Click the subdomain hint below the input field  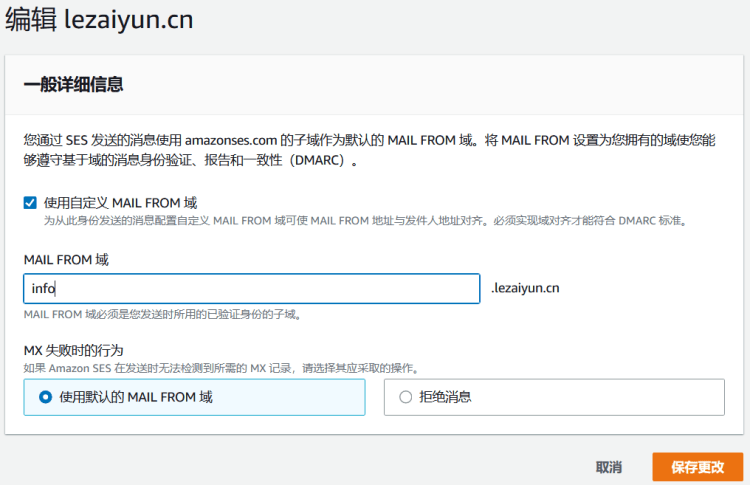[x=162, y=314]
